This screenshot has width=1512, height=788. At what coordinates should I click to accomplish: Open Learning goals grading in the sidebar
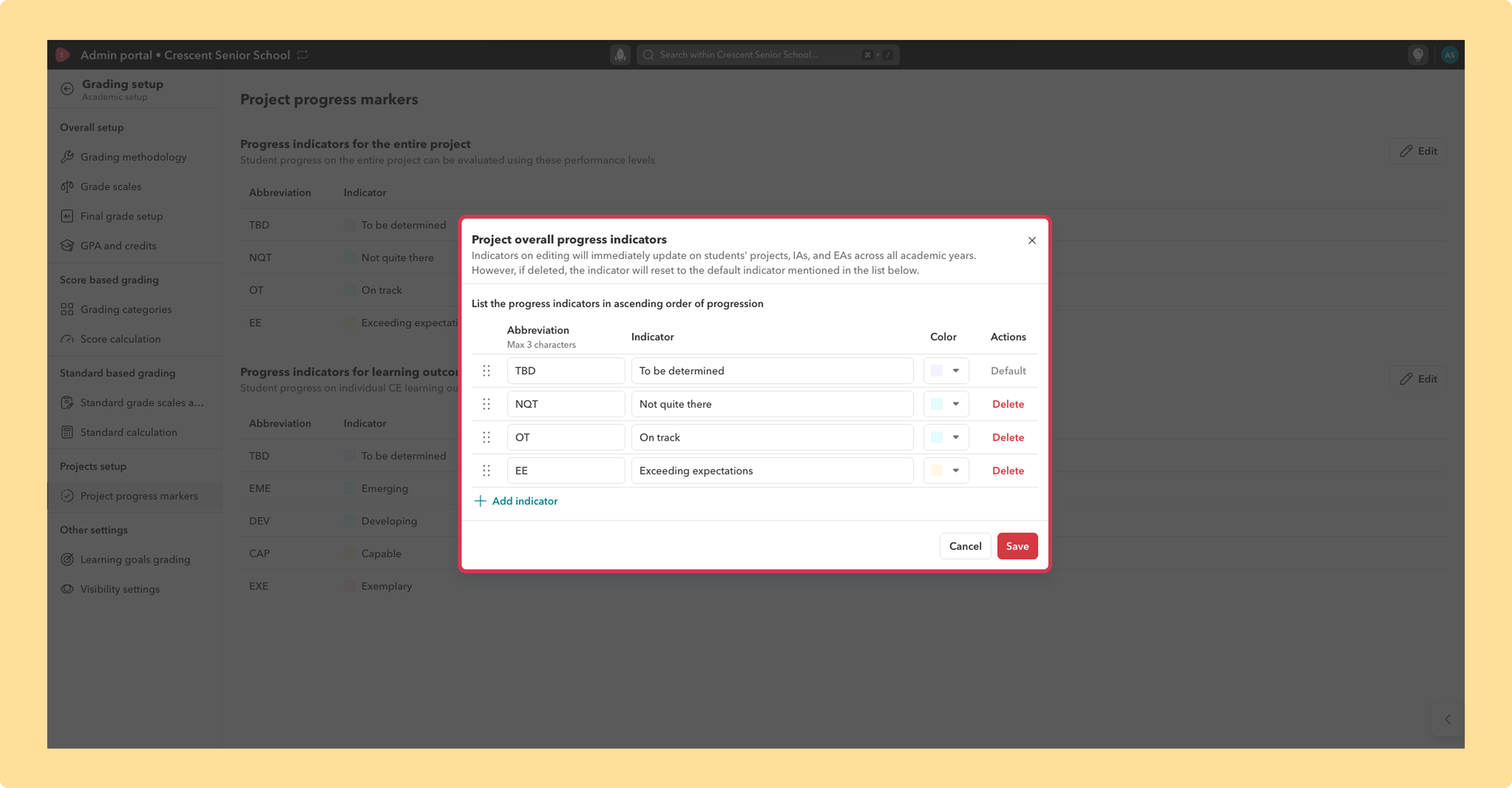134,559
